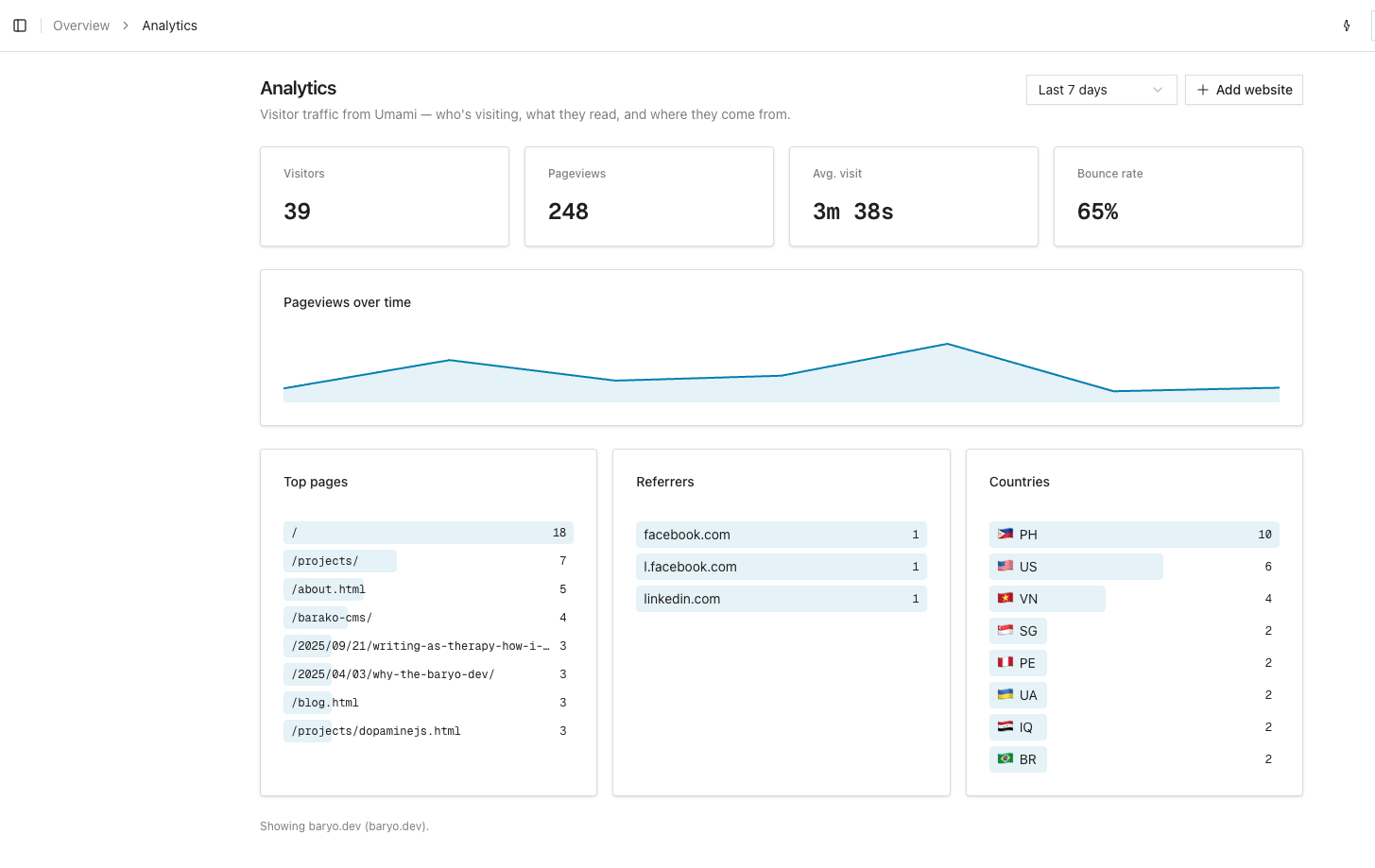Click the Analytics breadcrumb

point(170,26)
